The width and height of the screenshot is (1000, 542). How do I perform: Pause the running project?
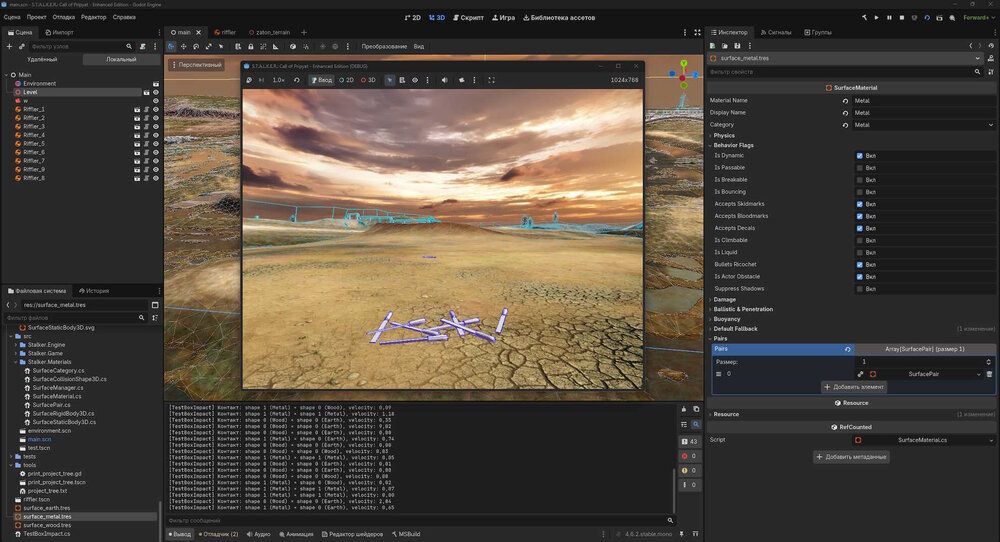[x=889, y=18]
